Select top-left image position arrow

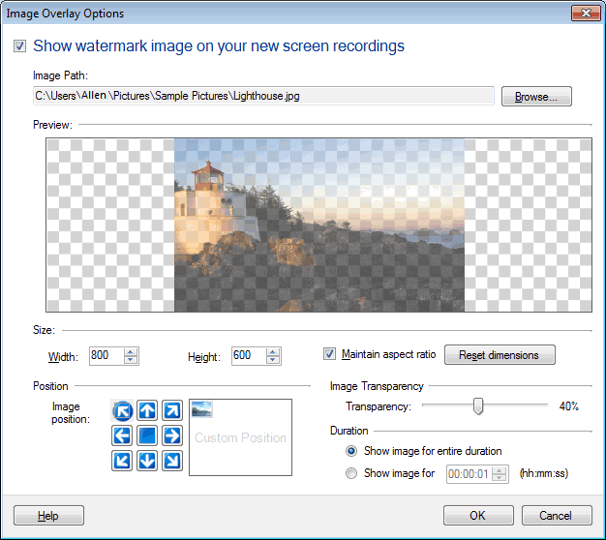tap(122, 410)
